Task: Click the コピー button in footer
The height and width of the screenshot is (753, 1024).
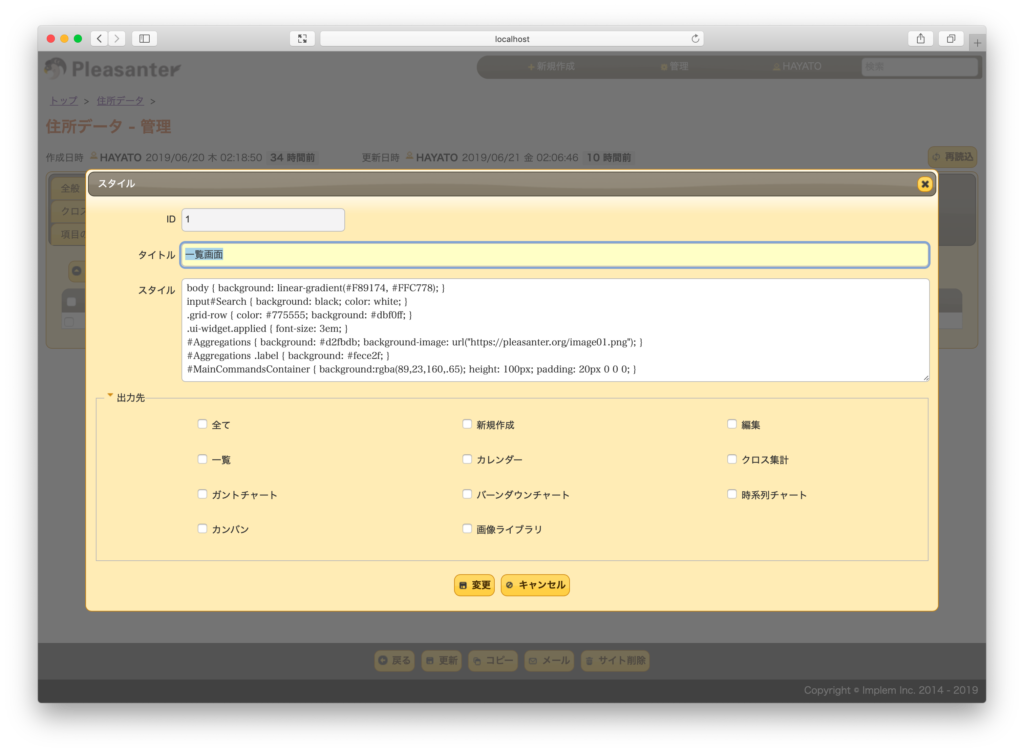Action: (493, 660)
